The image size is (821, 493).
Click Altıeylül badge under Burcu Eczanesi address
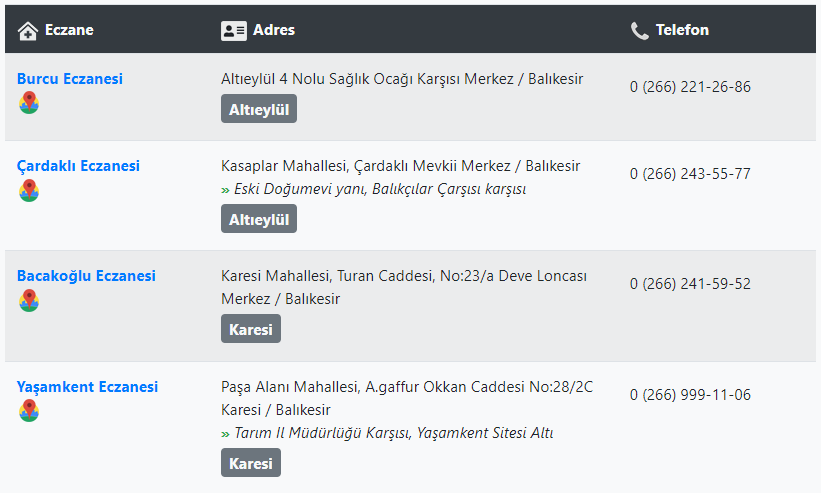[259, 109]
